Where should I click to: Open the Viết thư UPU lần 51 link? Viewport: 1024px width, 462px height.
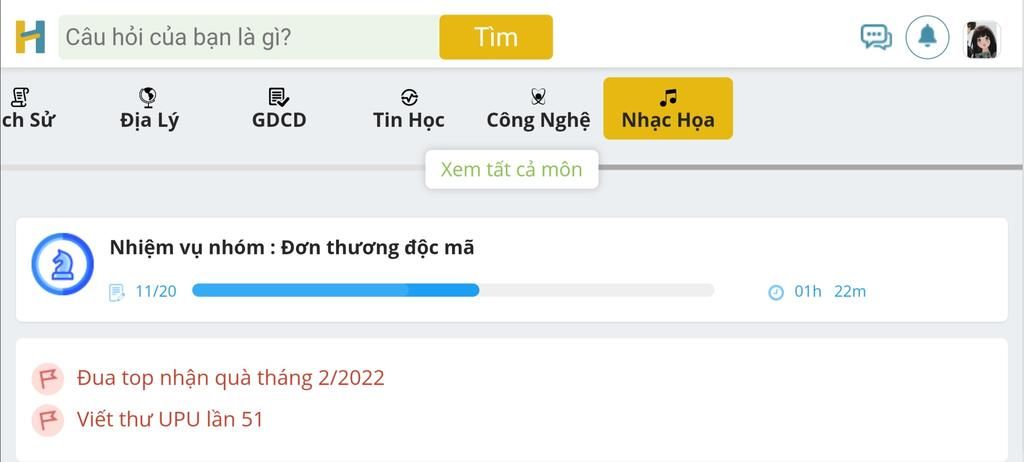pyautogui.click(x=170, y=419)
